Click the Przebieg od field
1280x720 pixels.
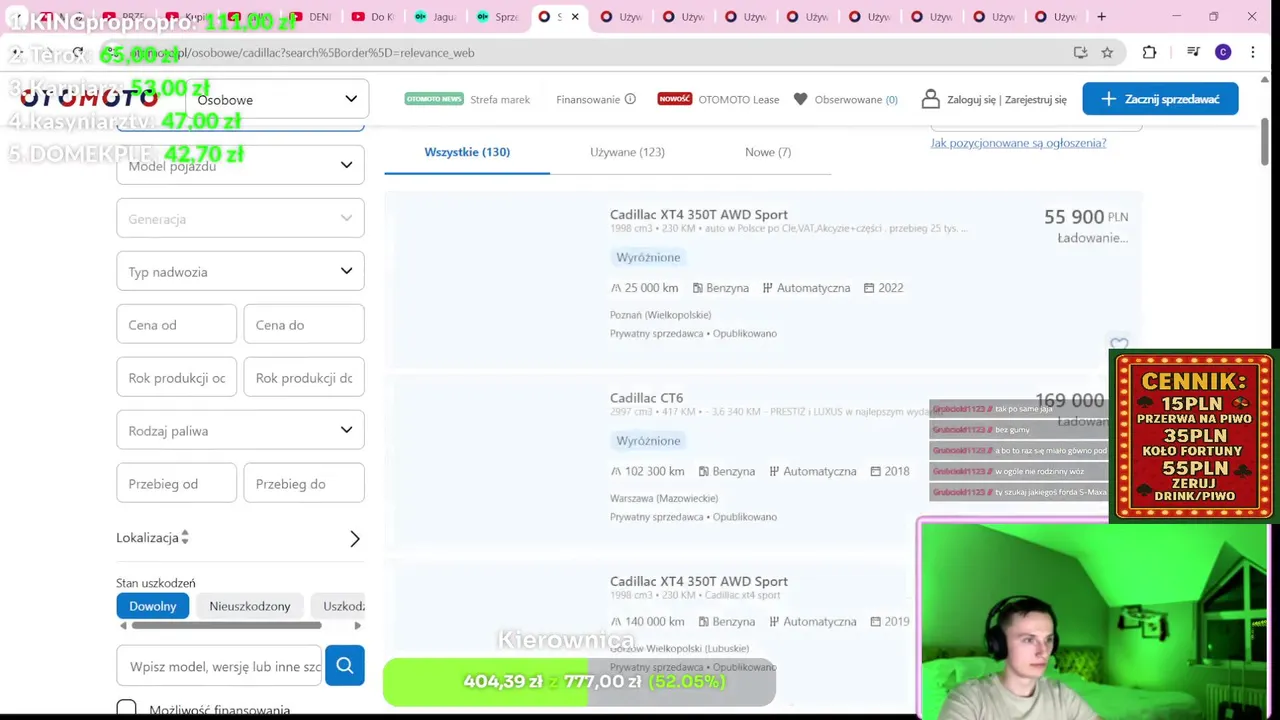pos(176,483)
